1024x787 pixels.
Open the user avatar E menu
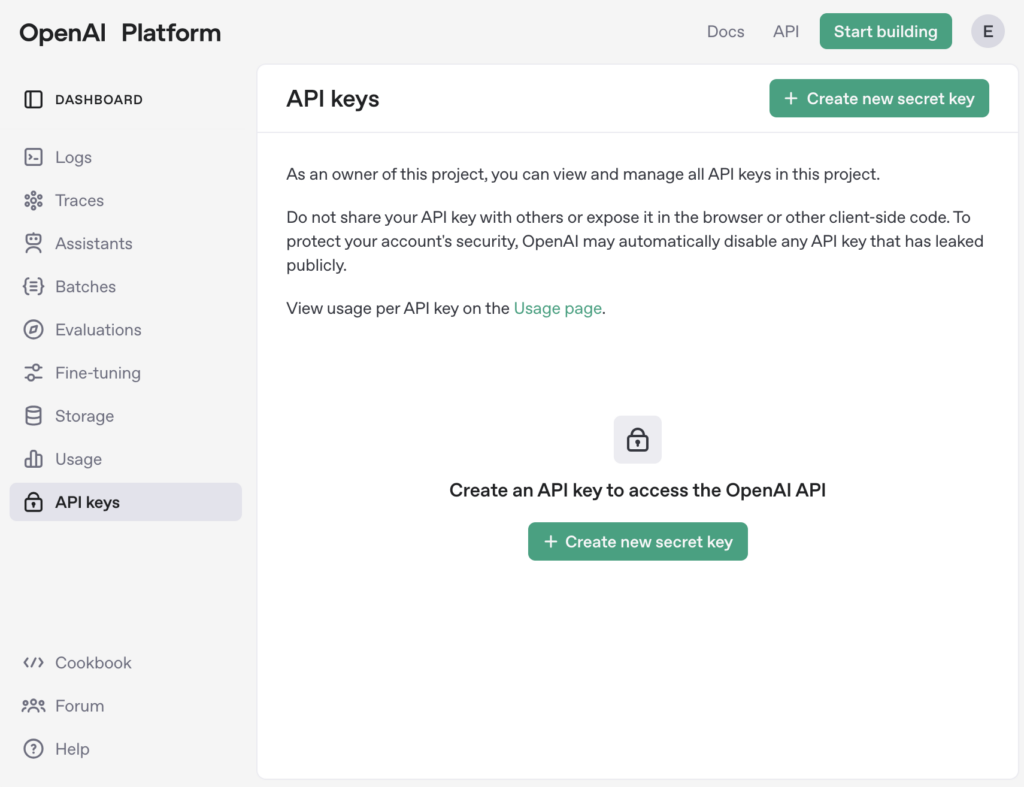tap(987, 31)
